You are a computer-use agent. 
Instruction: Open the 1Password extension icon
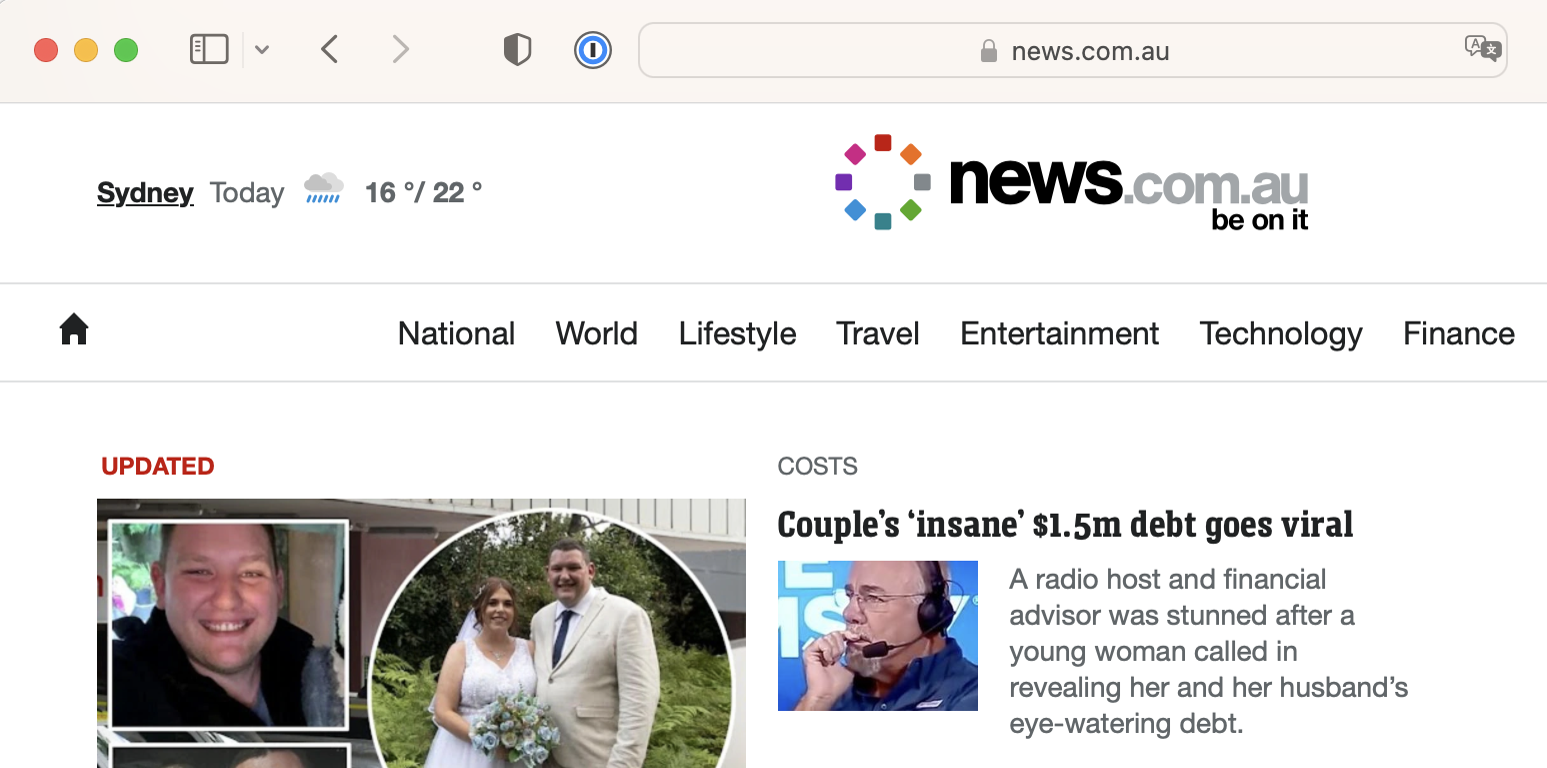593,49
